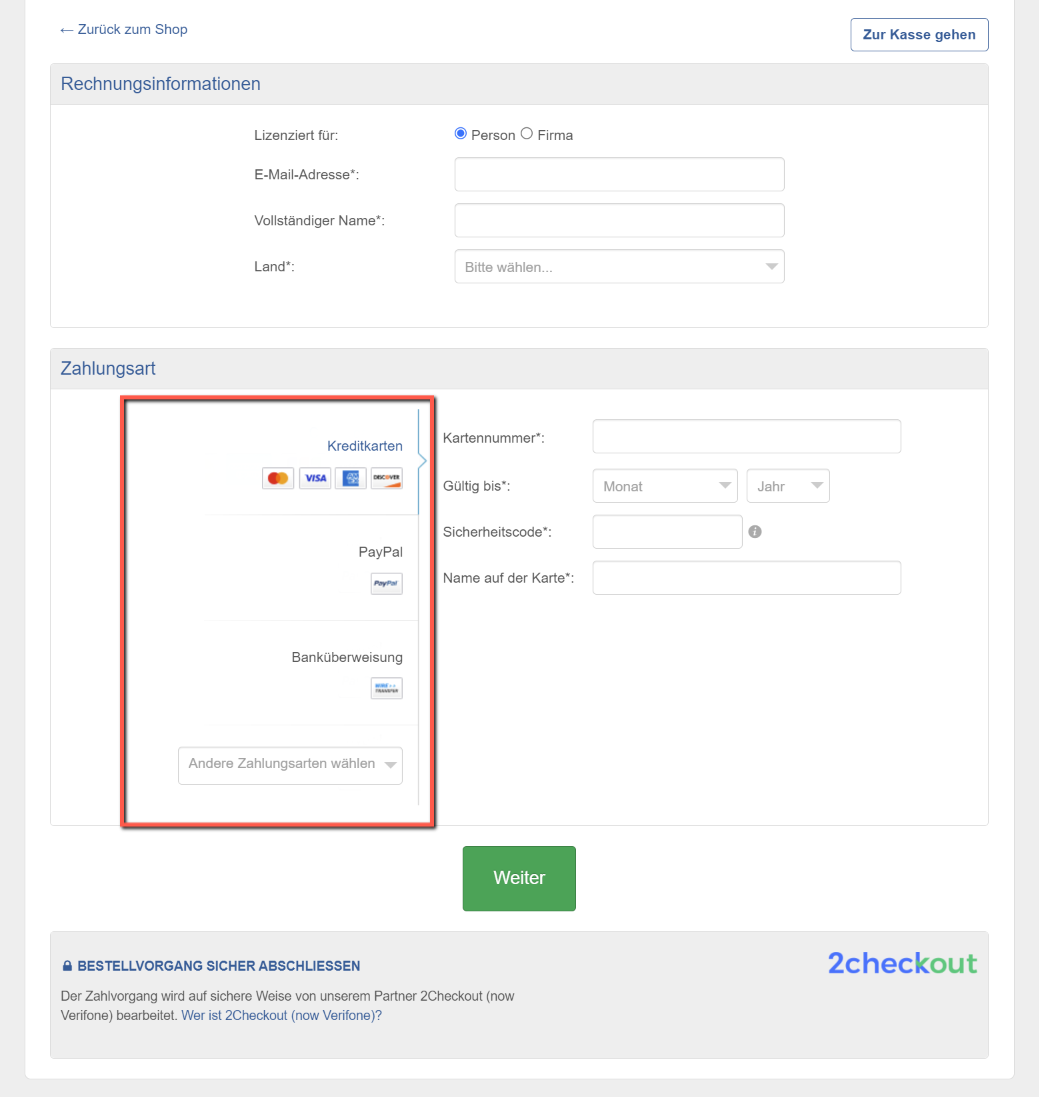Click the Discover card icon

click(386, 478)
